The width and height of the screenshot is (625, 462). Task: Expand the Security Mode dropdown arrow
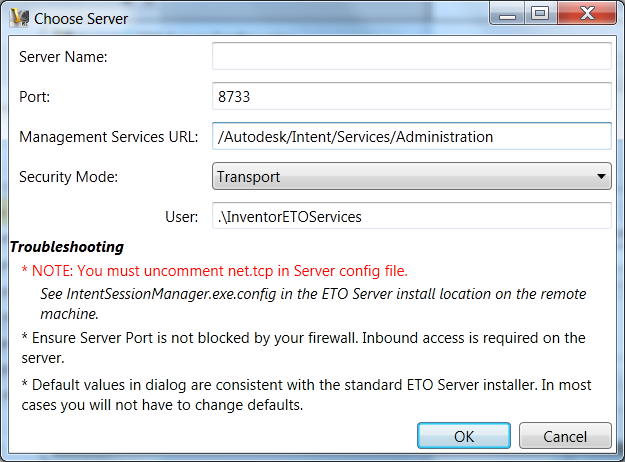click(x=601, y=177)
